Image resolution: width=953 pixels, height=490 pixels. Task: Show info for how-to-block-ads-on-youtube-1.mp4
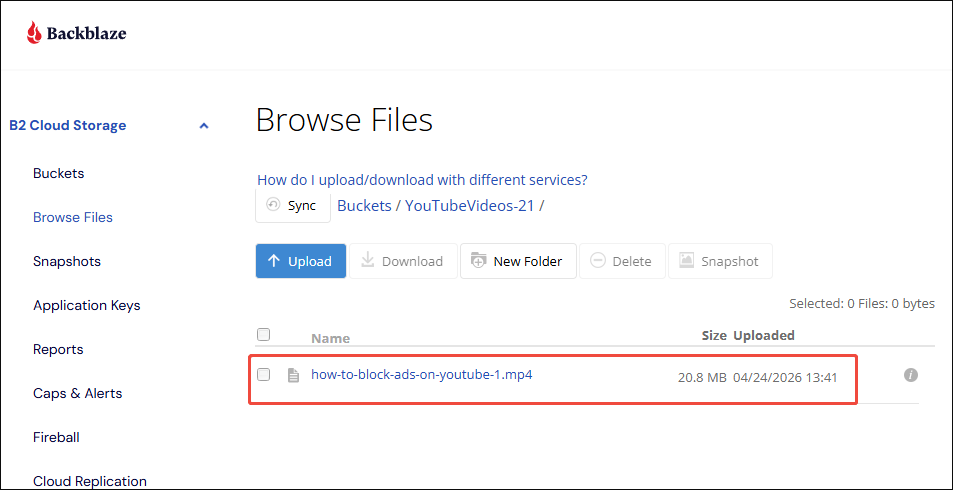[x=910, y=375]
